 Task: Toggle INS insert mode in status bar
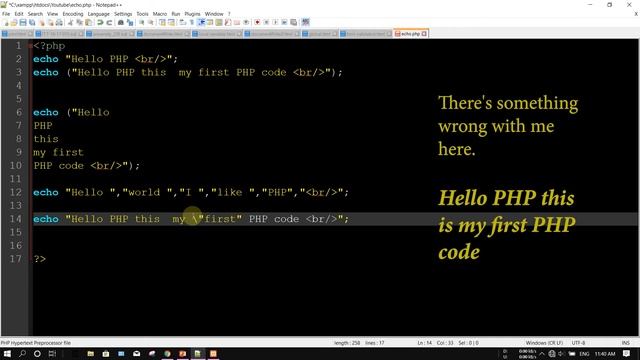click(625, 343)
